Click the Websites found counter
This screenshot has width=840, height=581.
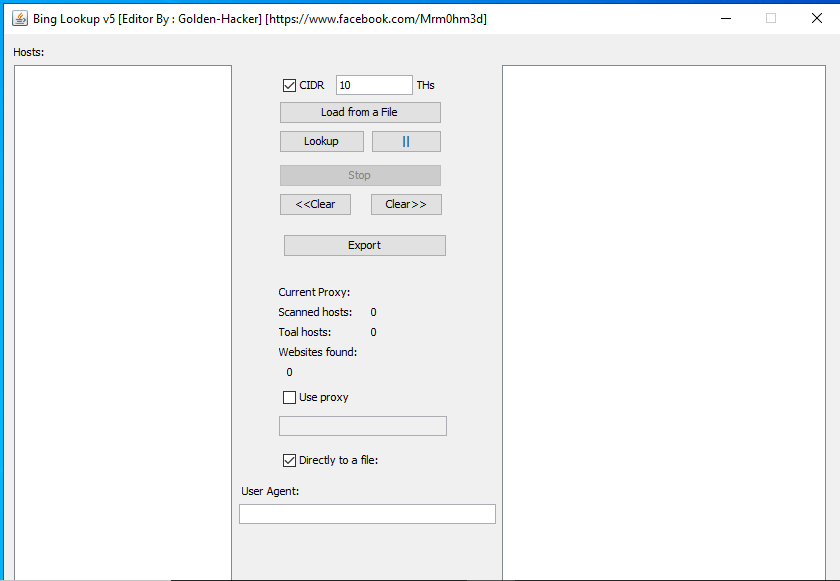317,352
